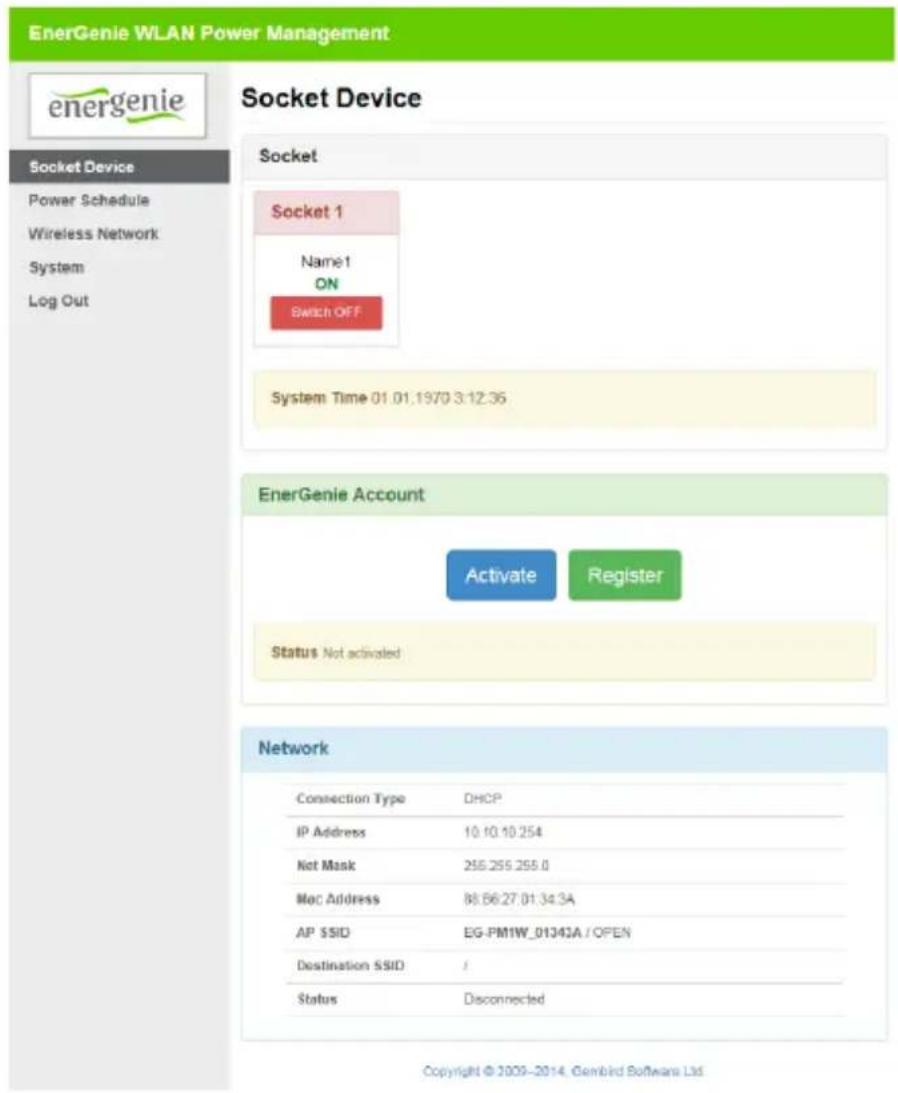Click the Destination SSID label
Screen dimensions: 898x1093
[351, 965]
